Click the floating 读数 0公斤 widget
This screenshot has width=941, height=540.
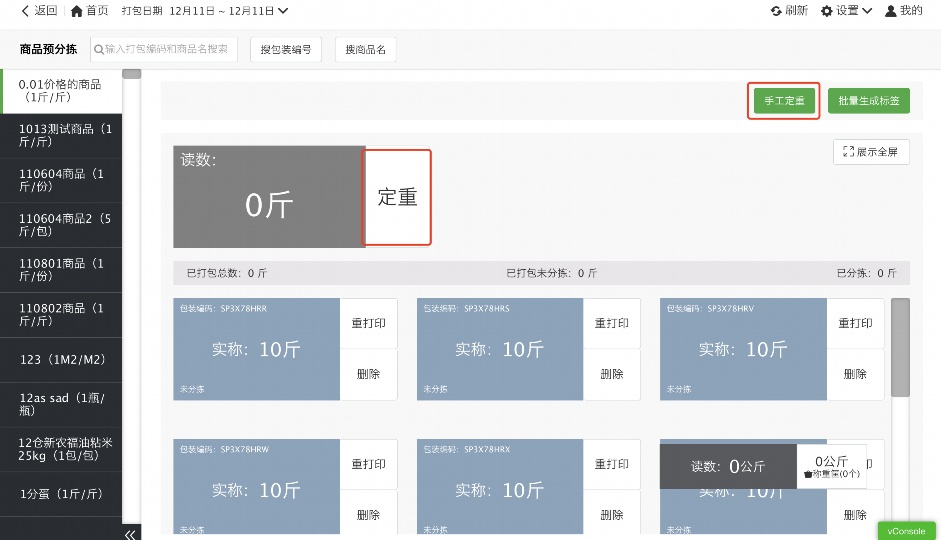point(728,466)
